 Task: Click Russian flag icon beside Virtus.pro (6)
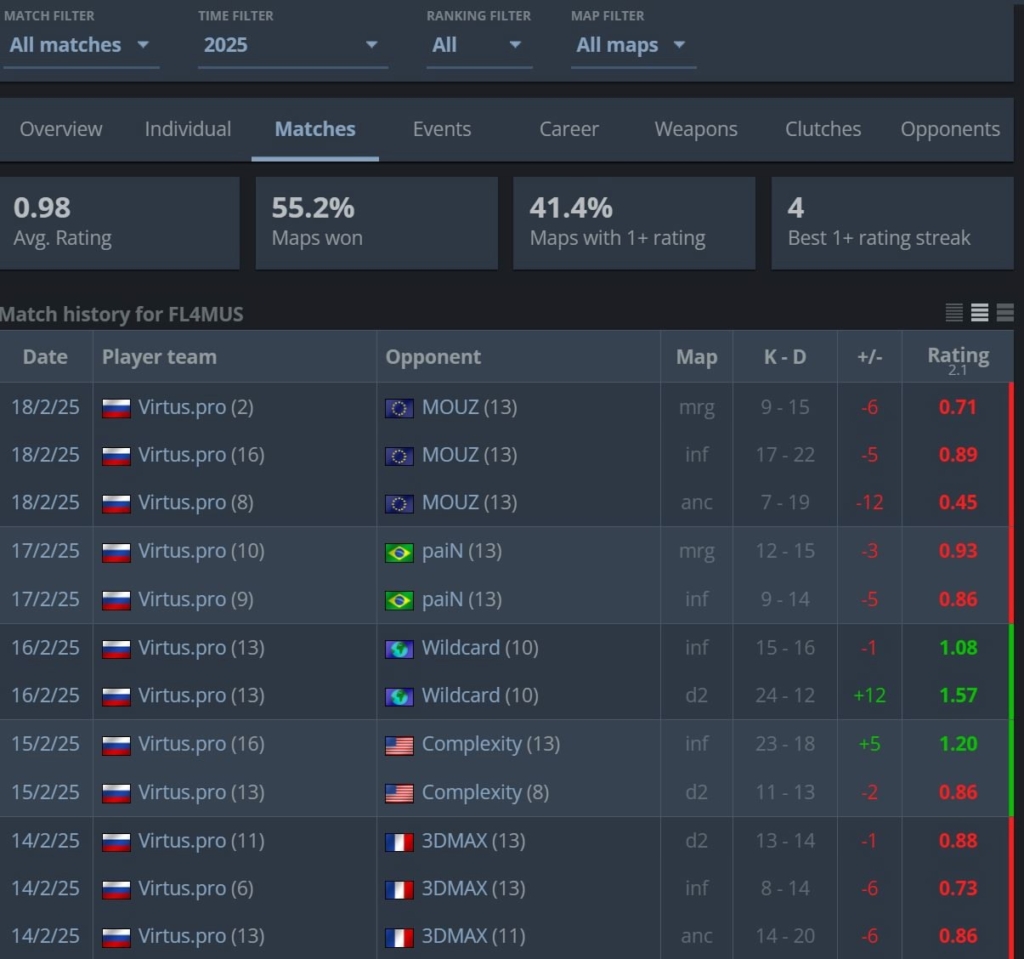pyautogui.click(x=116, y=889)
